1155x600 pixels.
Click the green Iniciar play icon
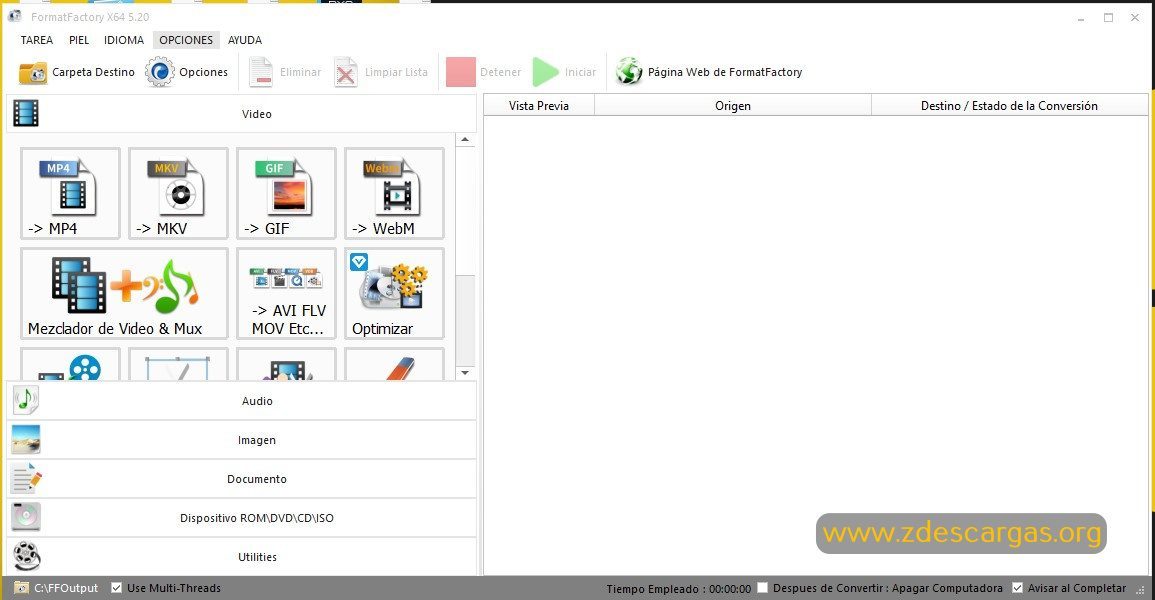point(546,72)
